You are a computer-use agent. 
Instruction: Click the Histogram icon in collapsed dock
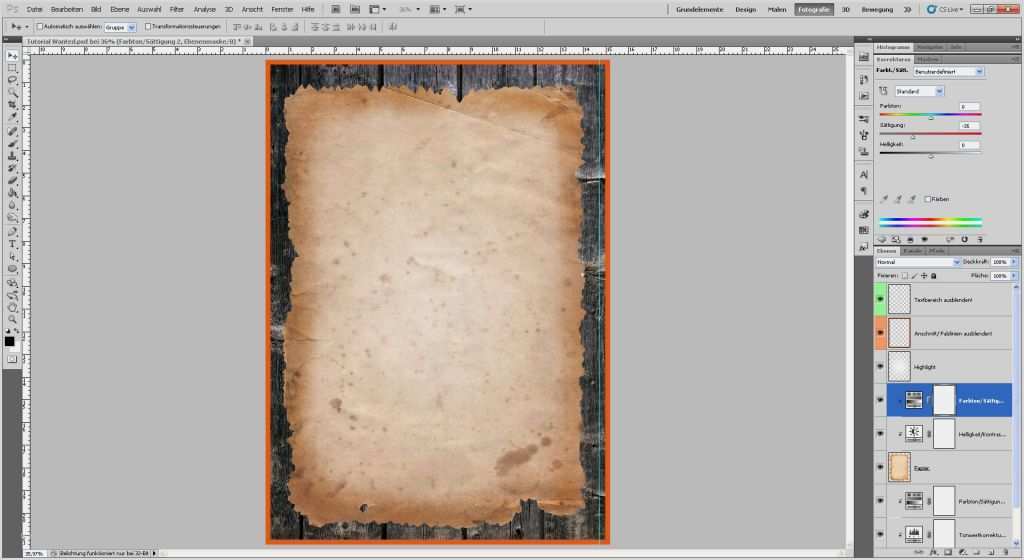863,56
